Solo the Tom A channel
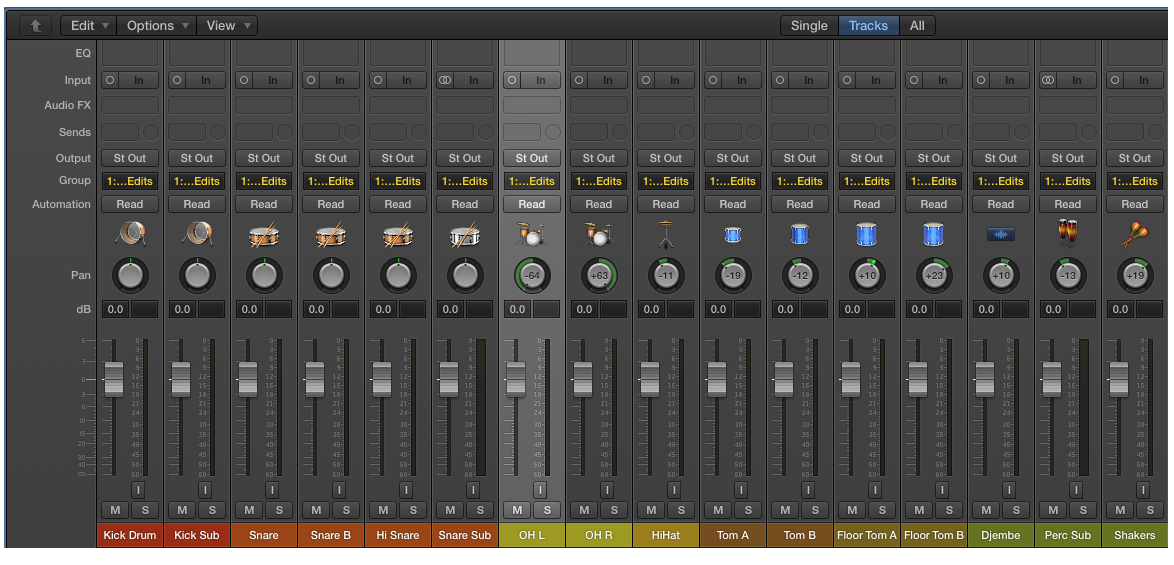The height and width of the screenshot is (565, 1174). tap(748, 510)
